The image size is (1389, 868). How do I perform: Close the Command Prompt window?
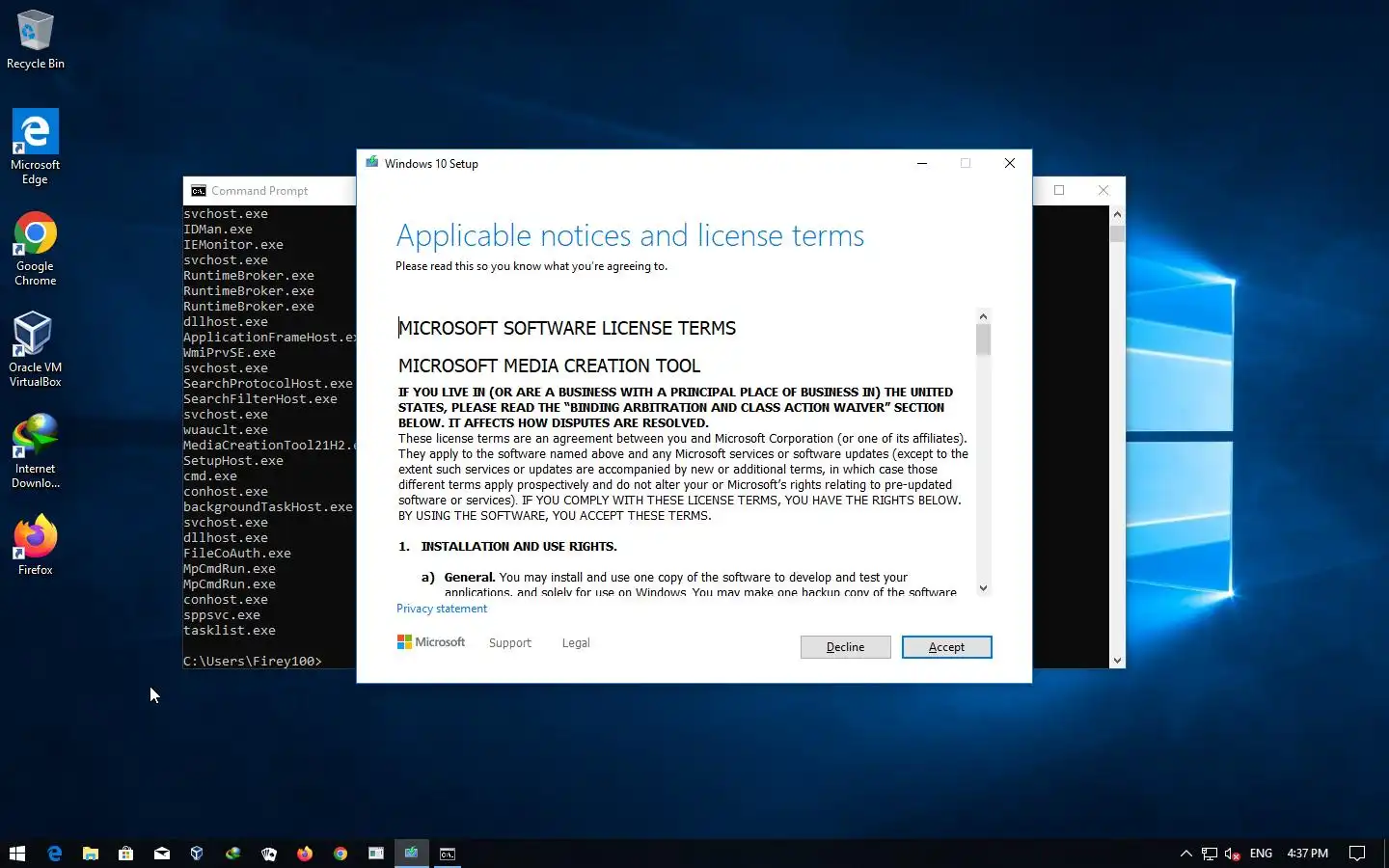[x=1103, y=190]
